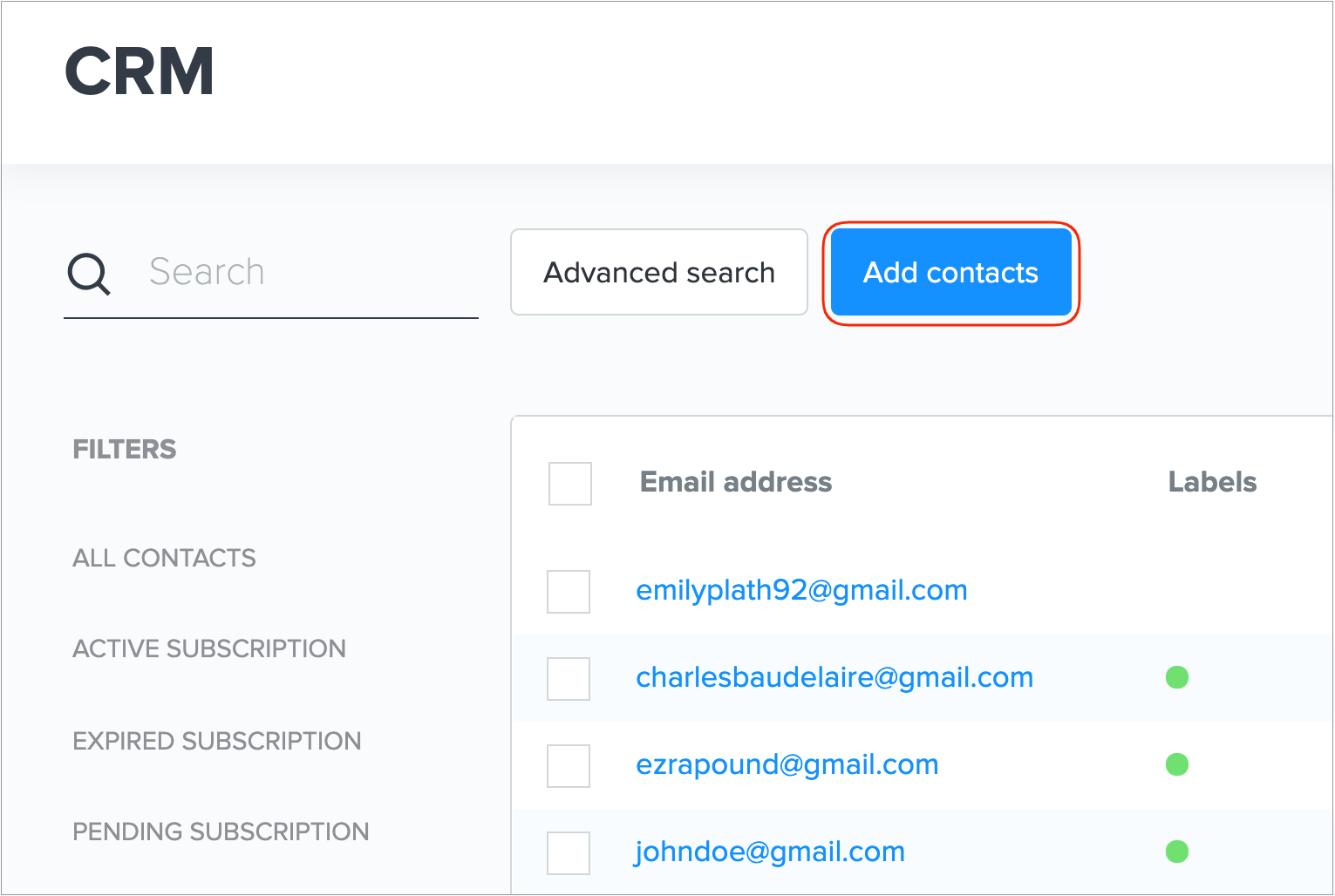The image size is (1335, 896).
Task: Toggle the select-all checkbox in header
Action: click(570, 484)
